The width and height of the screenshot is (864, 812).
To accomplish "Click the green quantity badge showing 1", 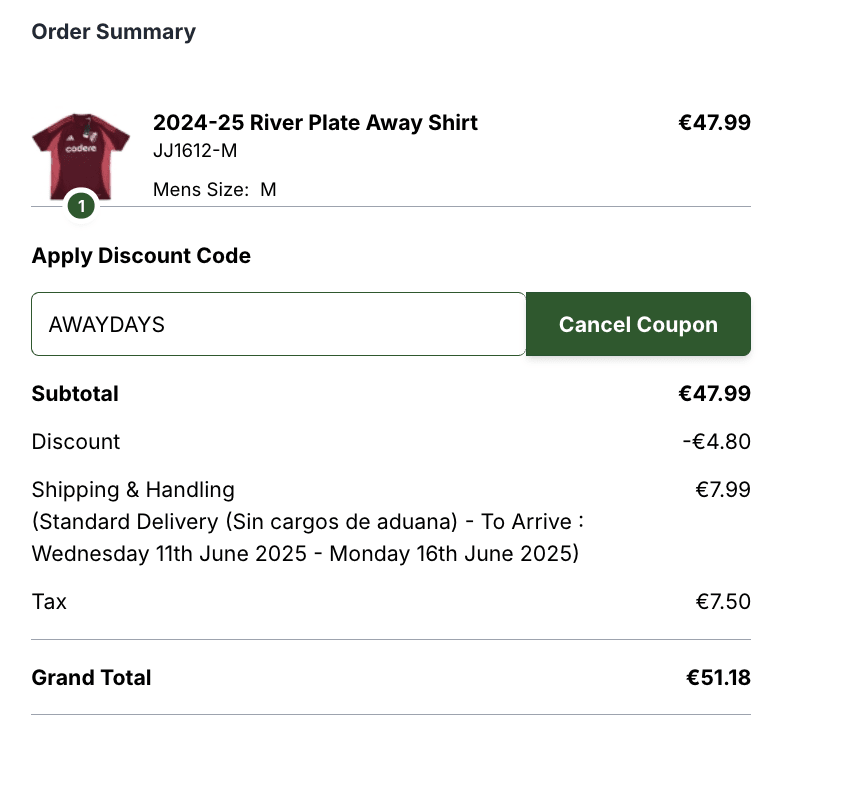I will 81,207.
